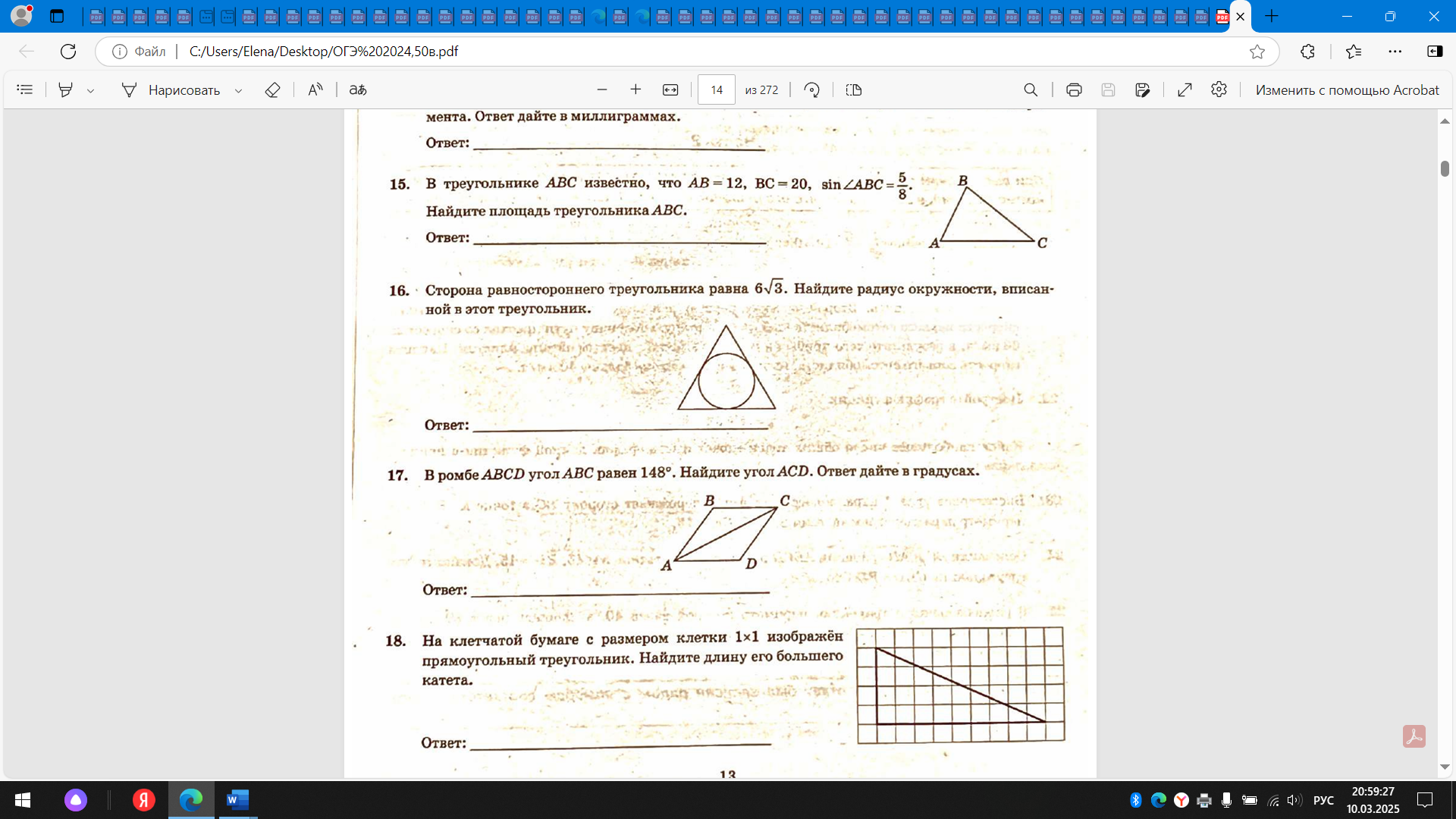Rotate the PDF page
The width and height of the screenshot is (1456, 819).
811,89
